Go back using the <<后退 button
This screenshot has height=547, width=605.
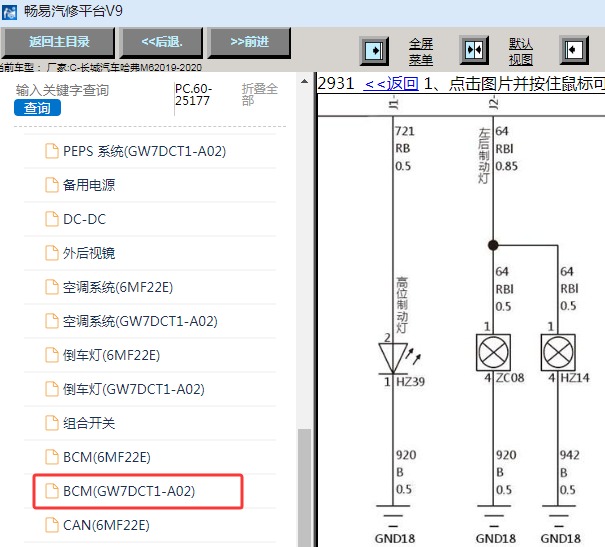pyautogui.click(x=162, y=42)
